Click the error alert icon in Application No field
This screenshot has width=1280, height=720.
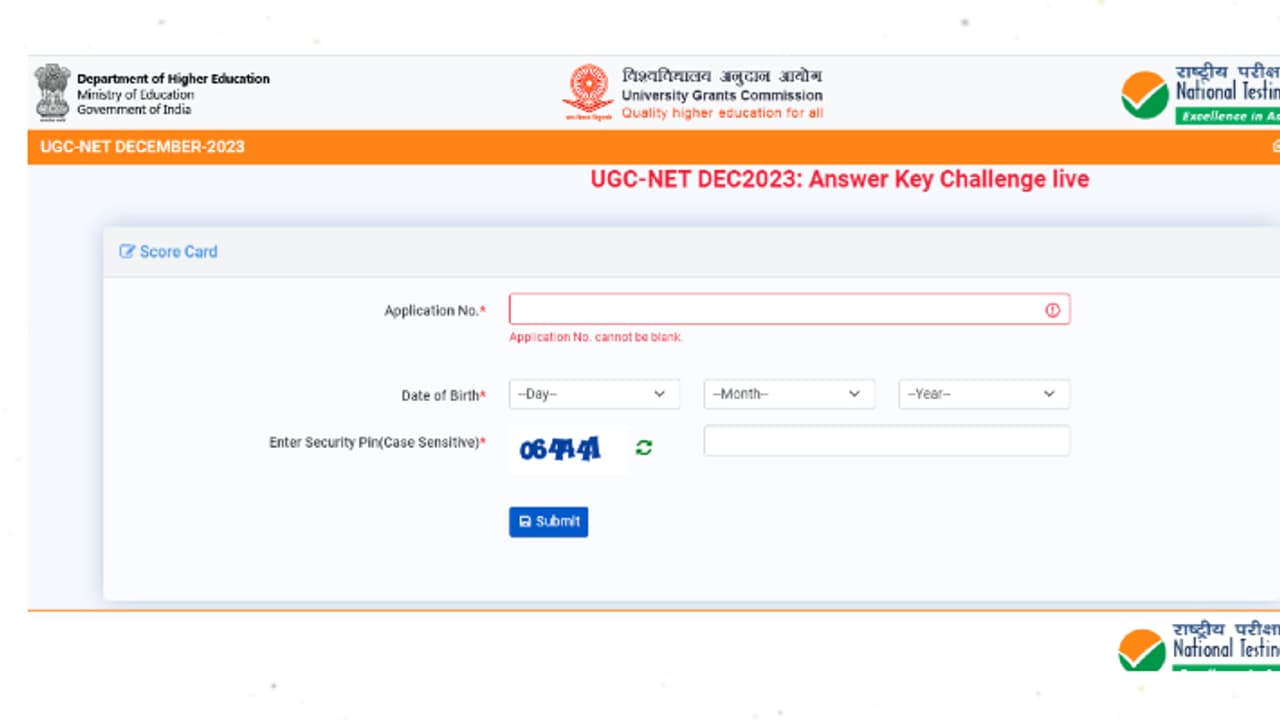(x=1052, y=310)
